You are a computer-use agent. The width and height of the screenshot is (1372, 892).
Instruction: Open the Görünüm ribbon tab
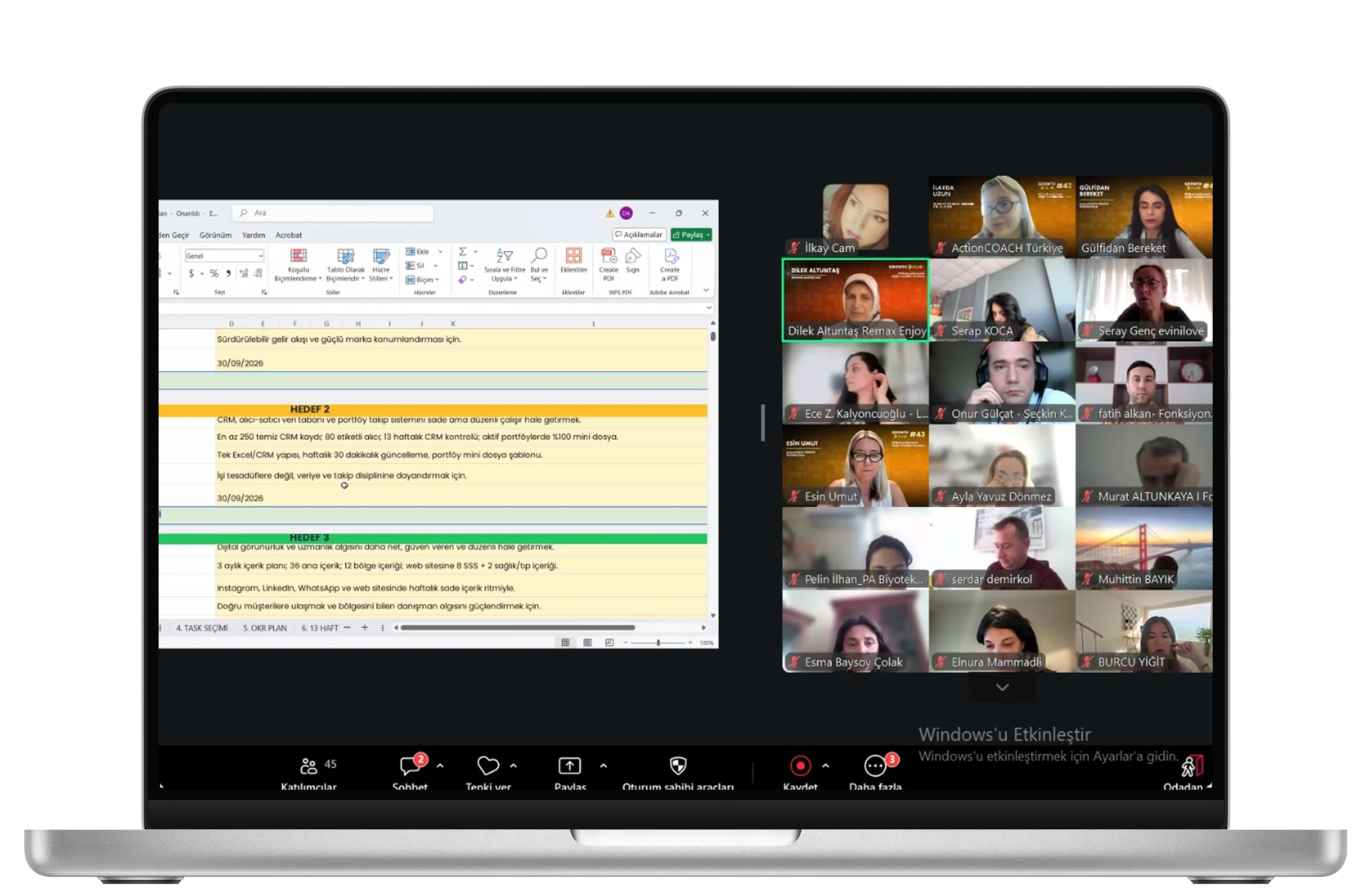(x=216, y=235)
